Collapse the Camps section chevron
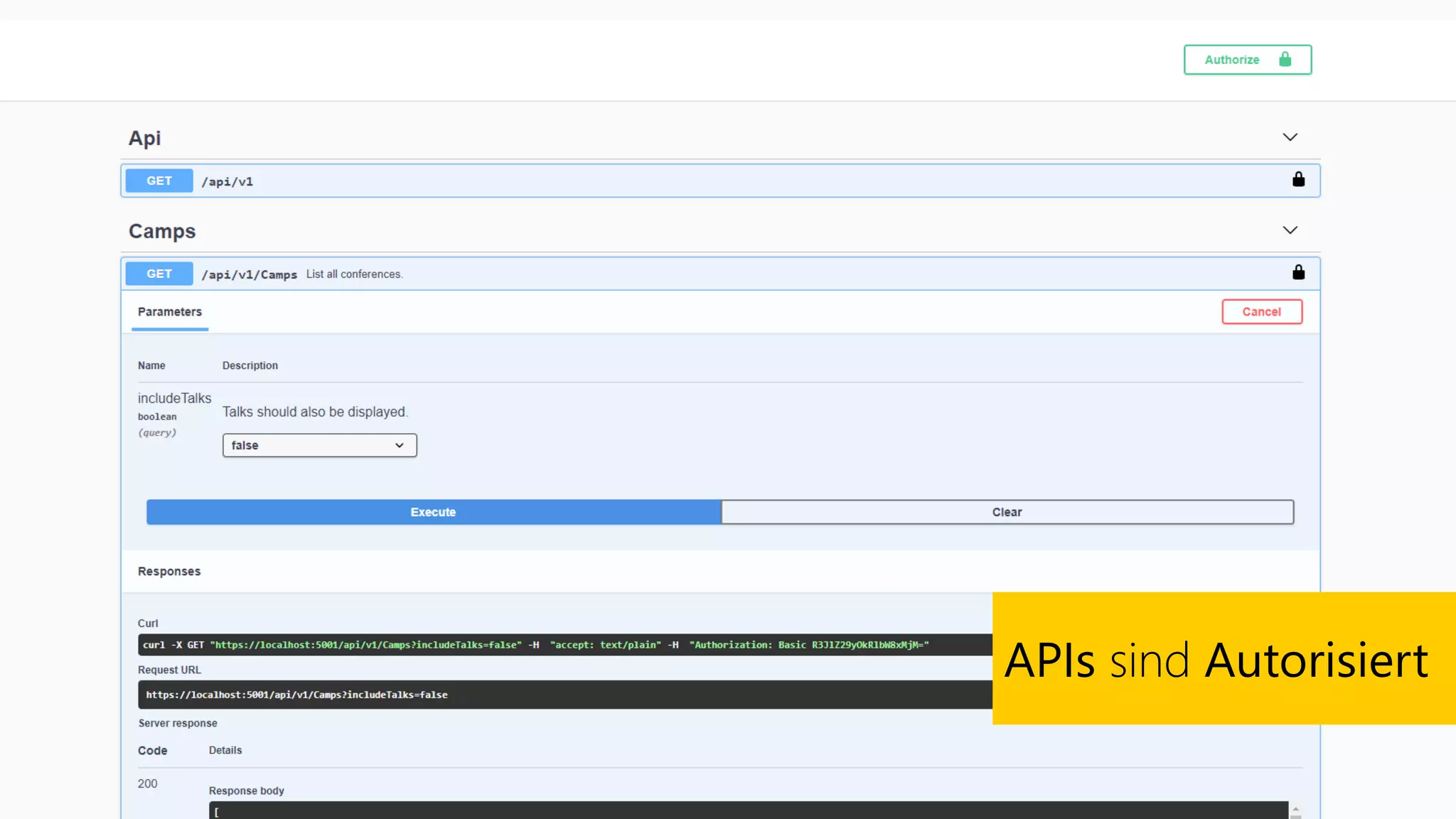Screen dimensions: 1456x819 [x=1290, y=230]
